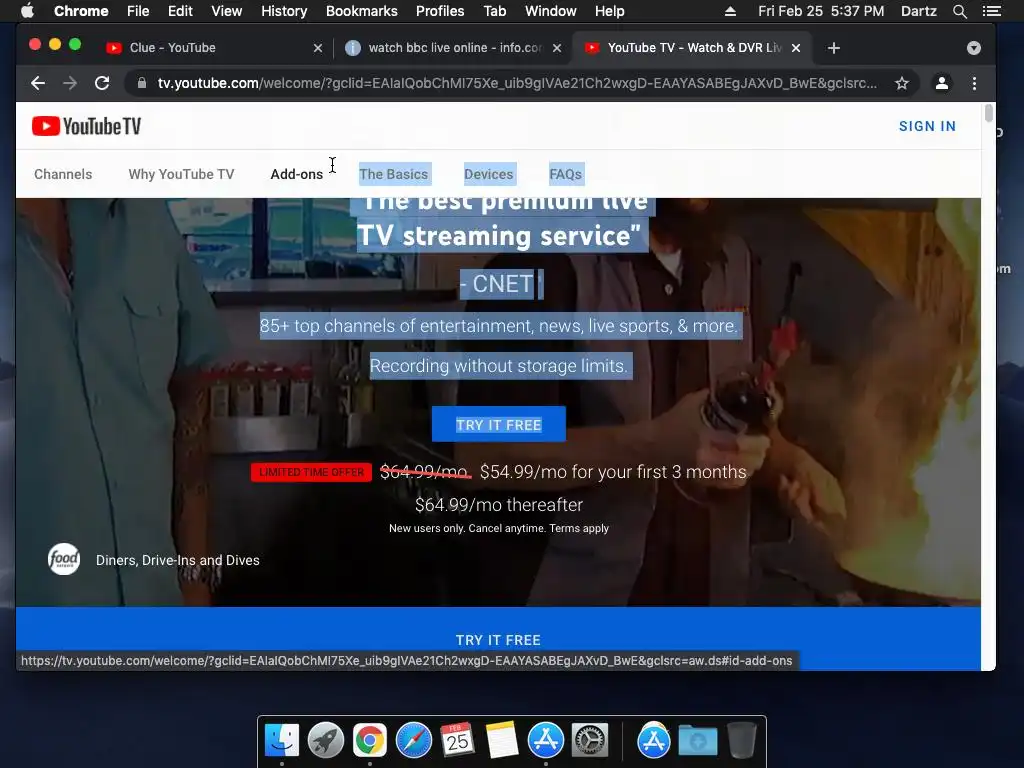Open Spotlight search in the menu bar
Screen dimensions: 1024x768
click(x=959, y=11)
